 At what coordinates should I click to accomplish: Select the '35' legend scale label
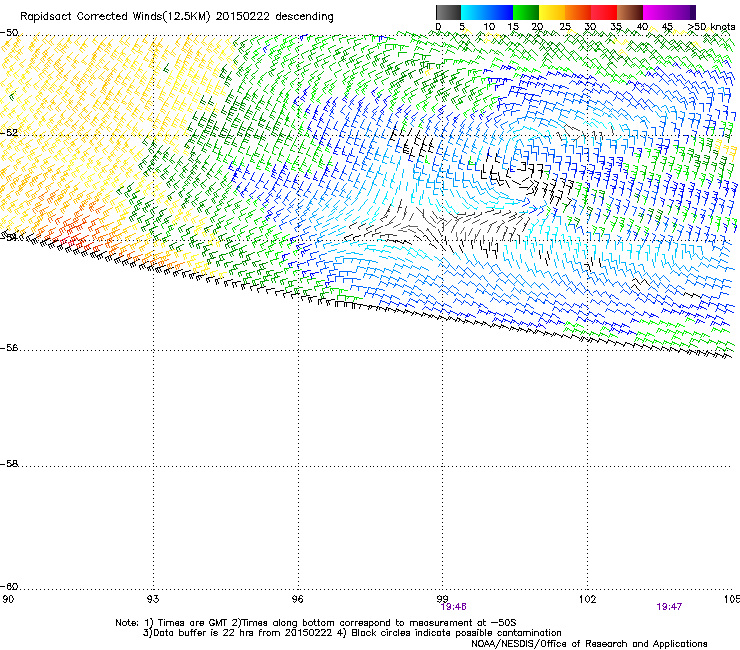[x=615, y=27]
